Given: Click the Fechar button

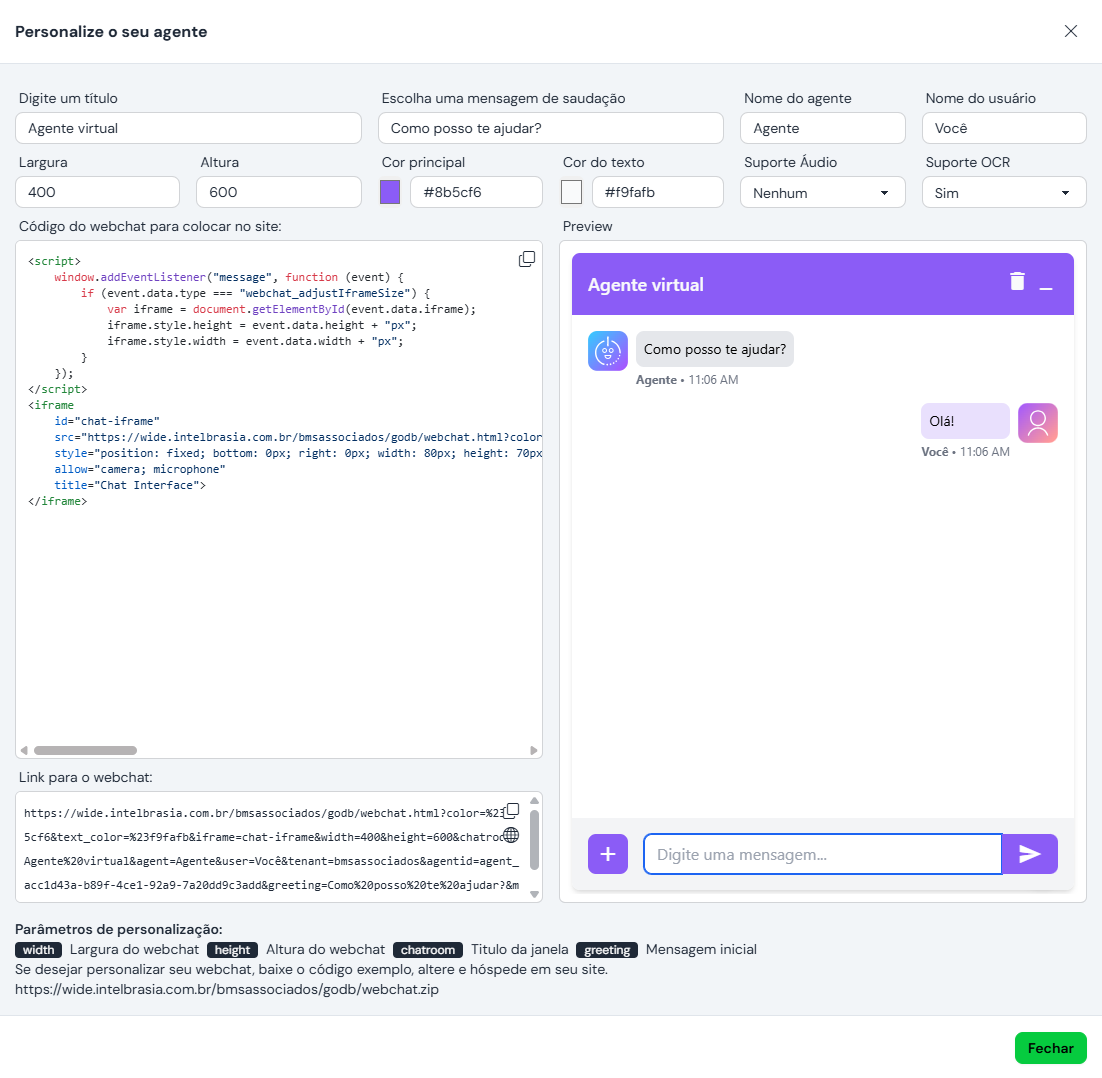Looking at the screenshot, I should [x=1050, y=1048].
